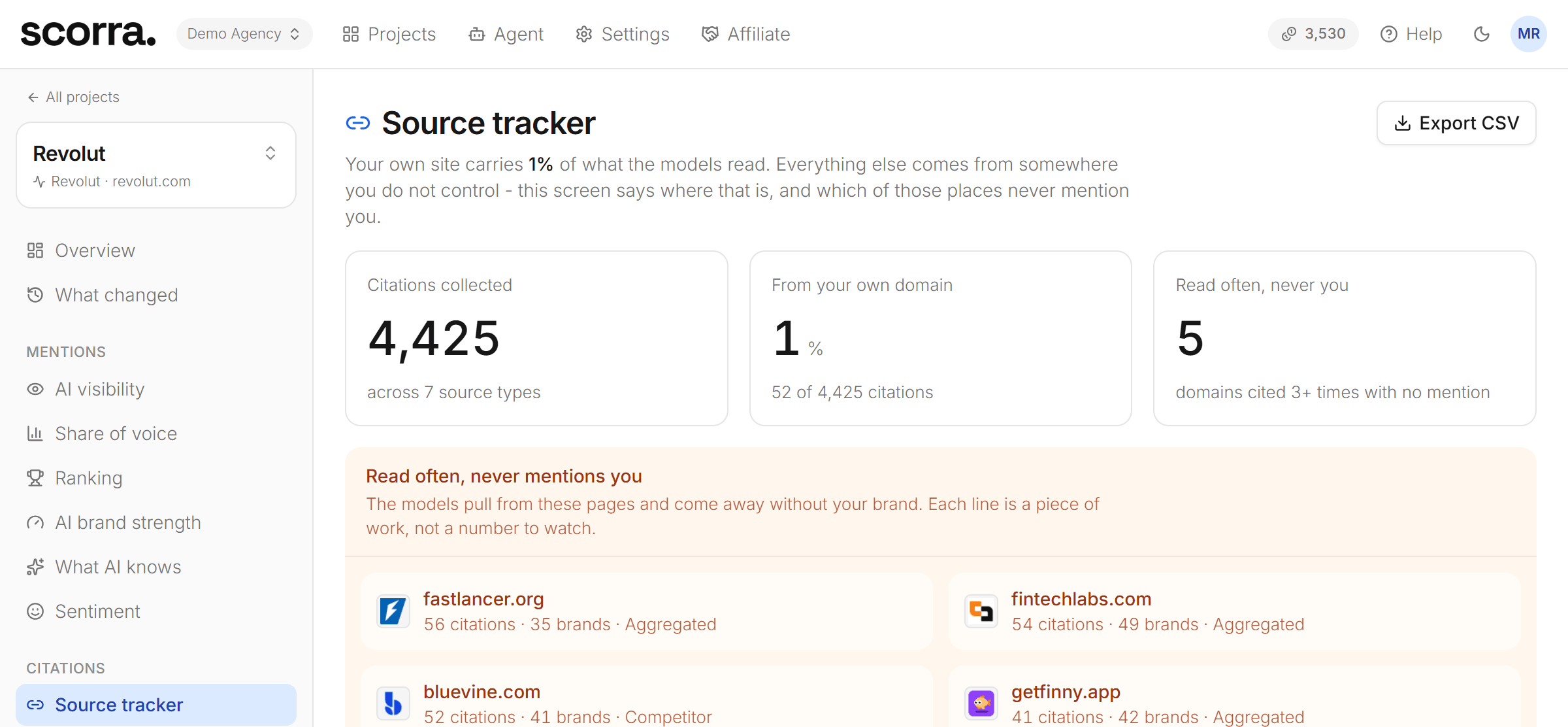Image resolution: width=1568 pixels, height=727 pixels.
Task: Open the bluevine.com source link
Action: tap(482, 692)
